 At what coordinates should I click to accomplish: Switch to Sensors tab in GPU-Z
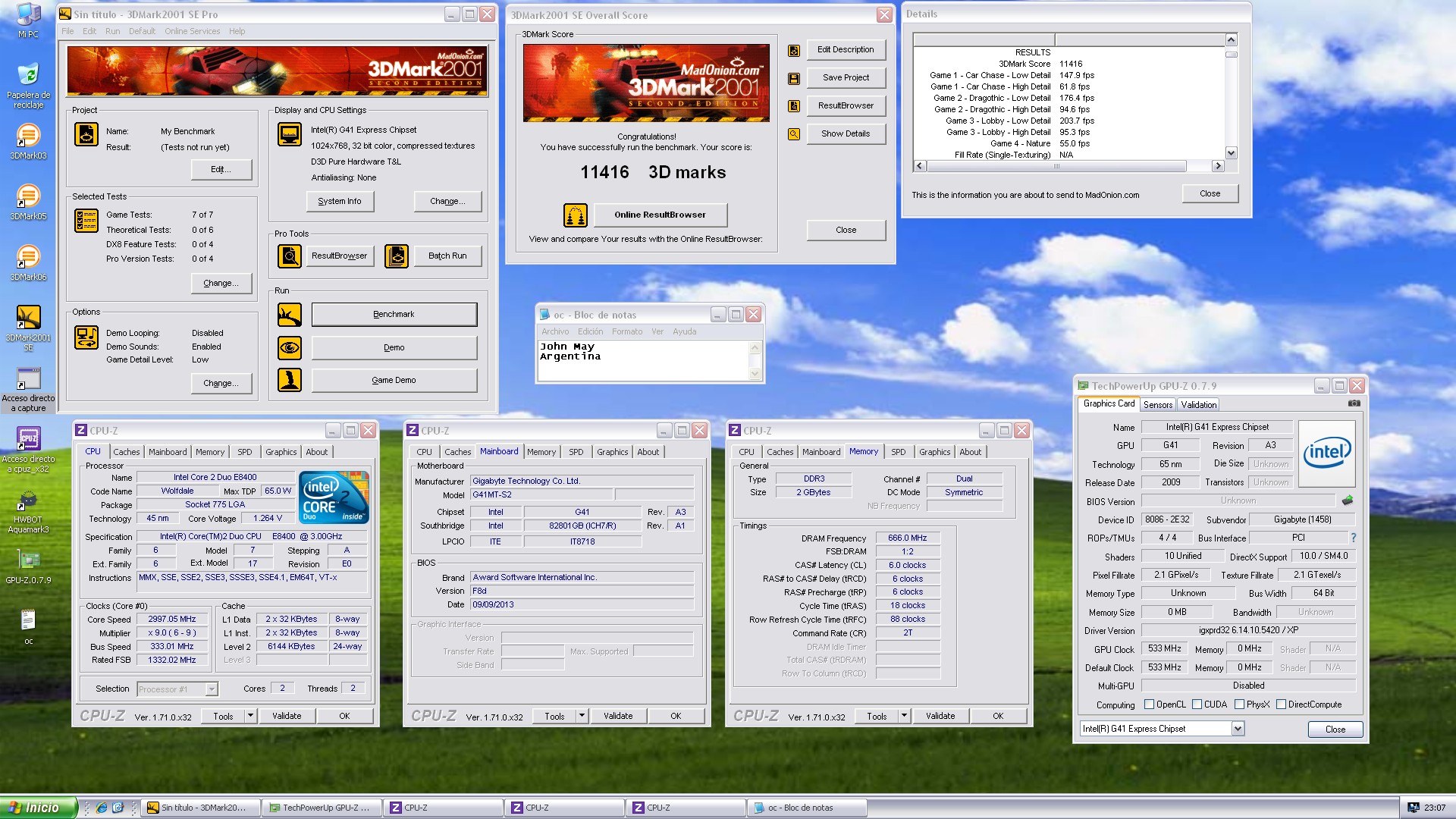coord(1158,405)
